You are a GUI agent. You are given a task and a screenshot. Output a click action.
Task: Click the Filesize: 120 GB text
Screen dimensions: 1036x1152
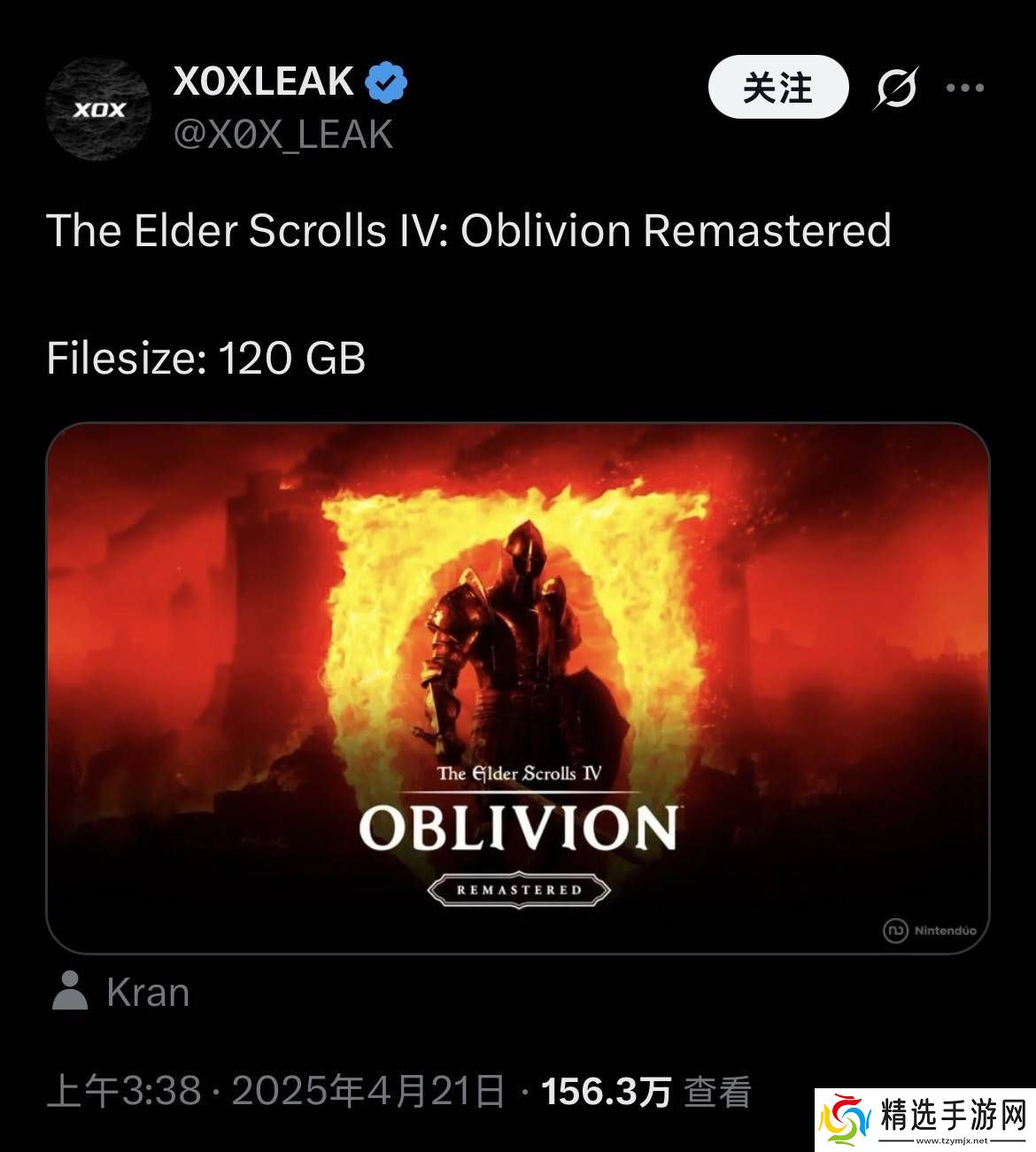pyautogui.click(x=206, y=359)
